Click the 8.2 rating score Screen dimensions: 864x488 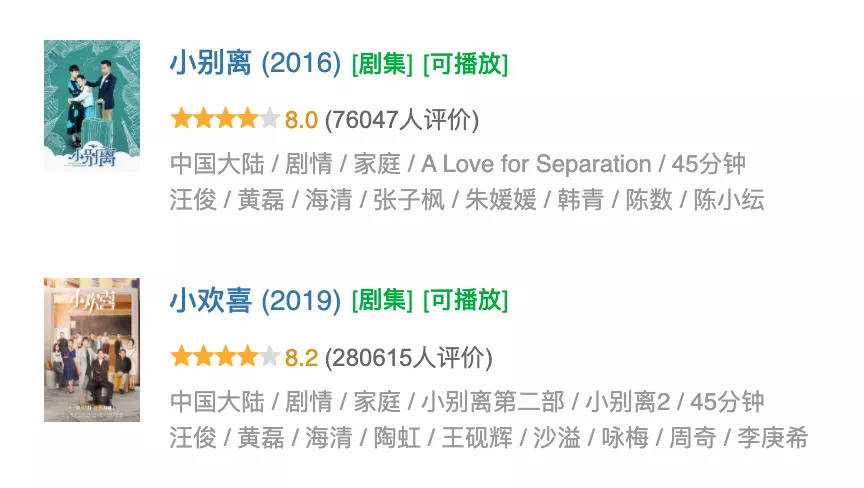pos(301,358)
